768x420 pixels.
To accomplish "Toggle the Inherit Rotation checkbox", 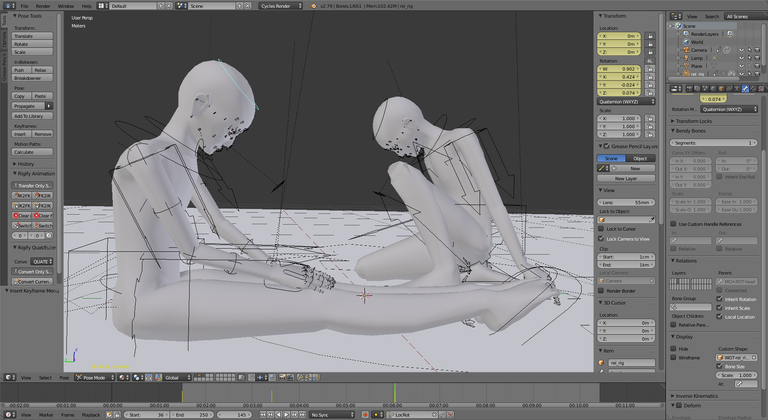I will (721, 298).
